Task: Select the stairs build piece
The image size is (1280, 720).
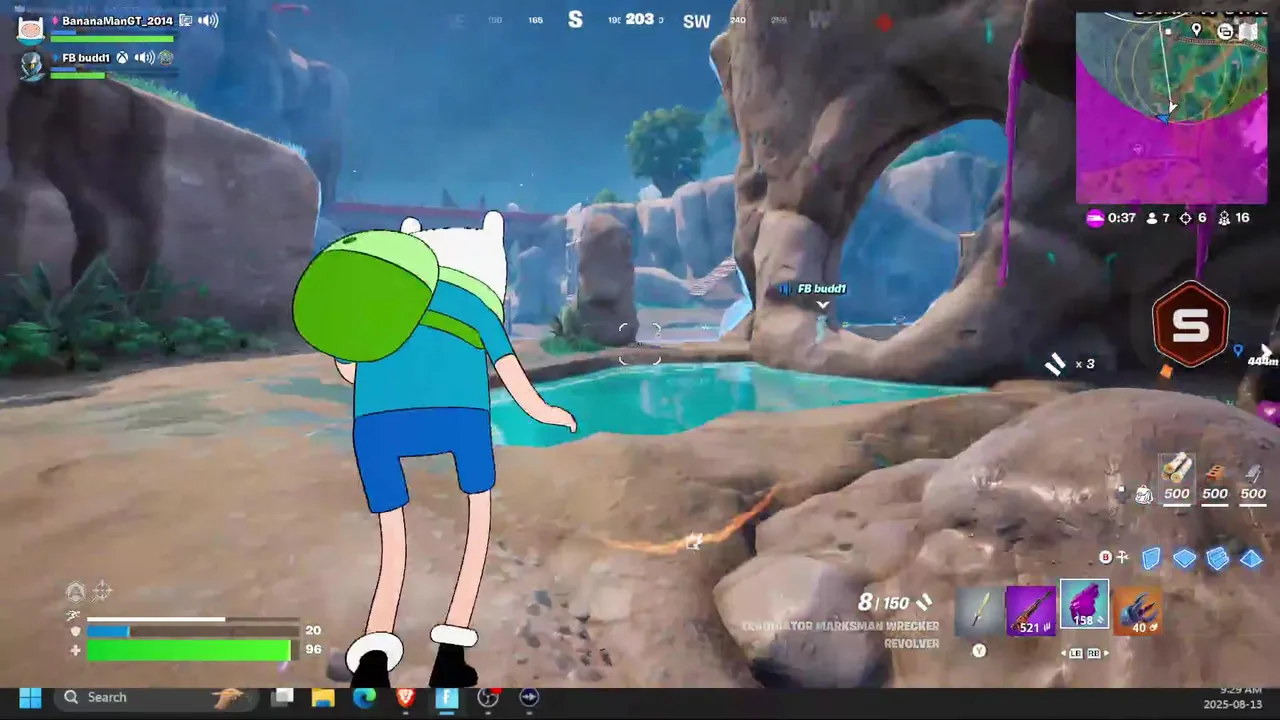Action: 1217,558
